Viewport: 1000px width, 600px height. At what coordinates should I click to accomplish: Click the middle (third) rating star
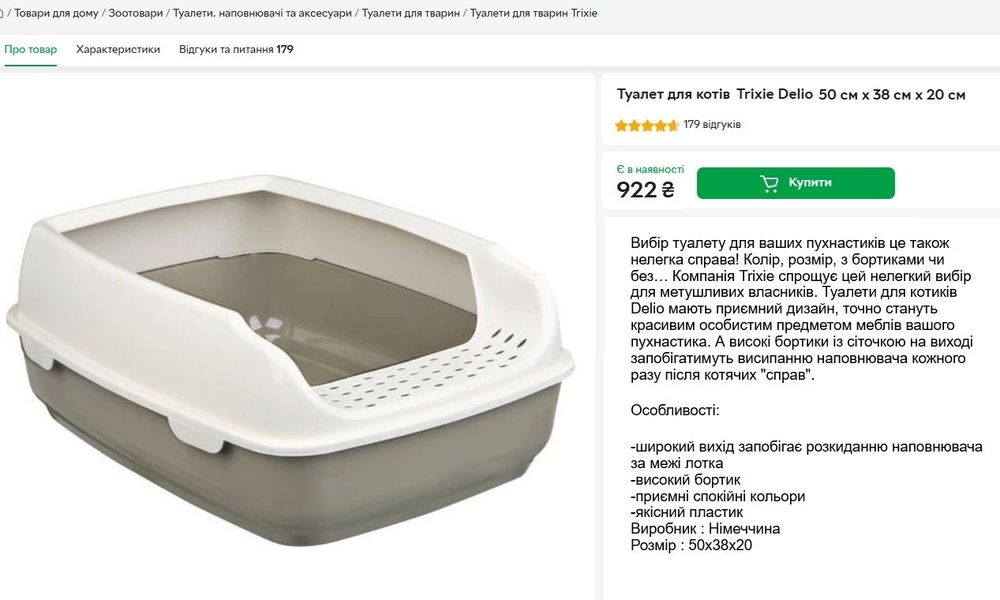tap(647, 126)
